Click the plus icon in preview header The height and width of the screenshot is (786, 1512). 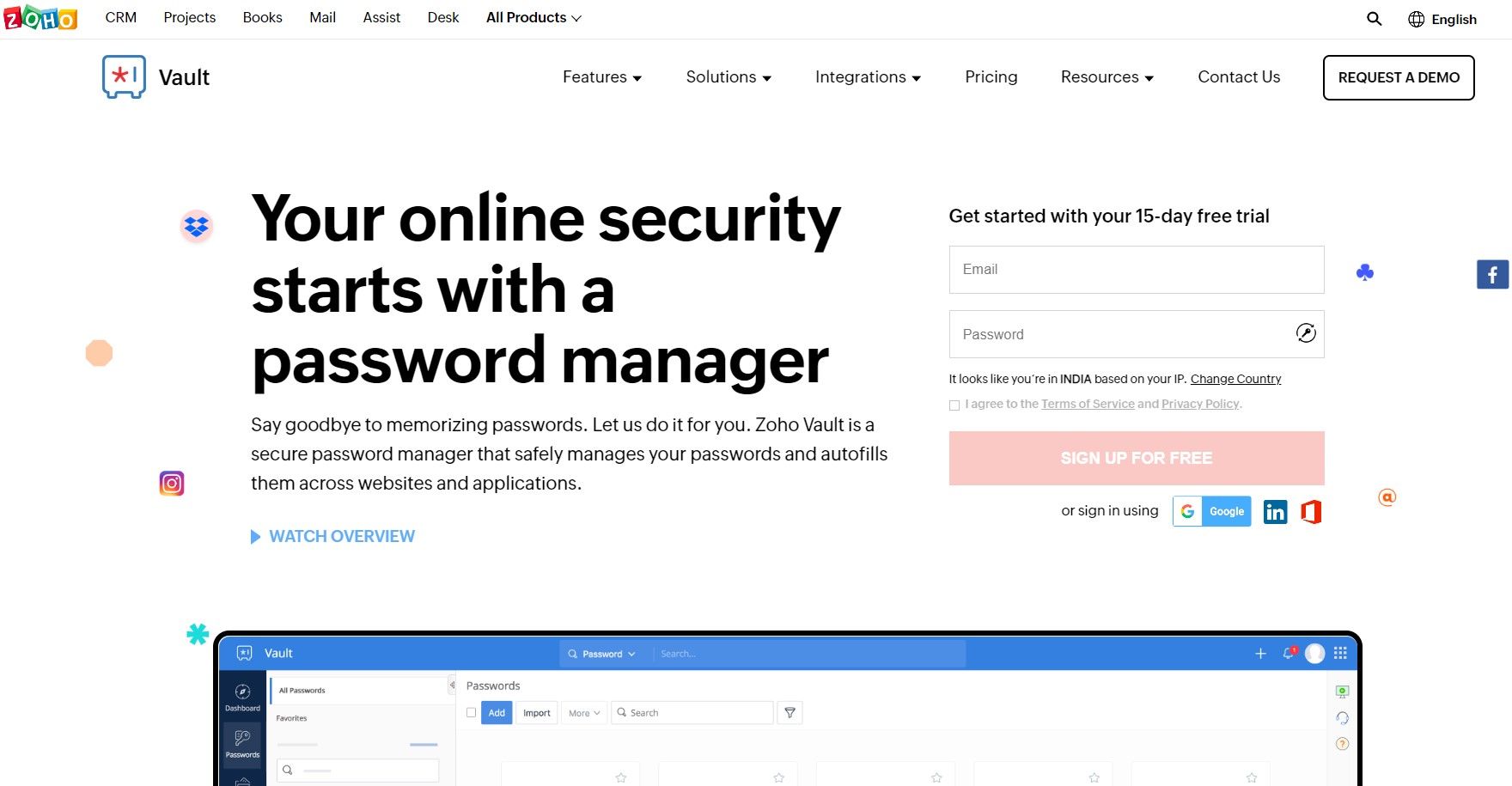tap(1260, 654)
